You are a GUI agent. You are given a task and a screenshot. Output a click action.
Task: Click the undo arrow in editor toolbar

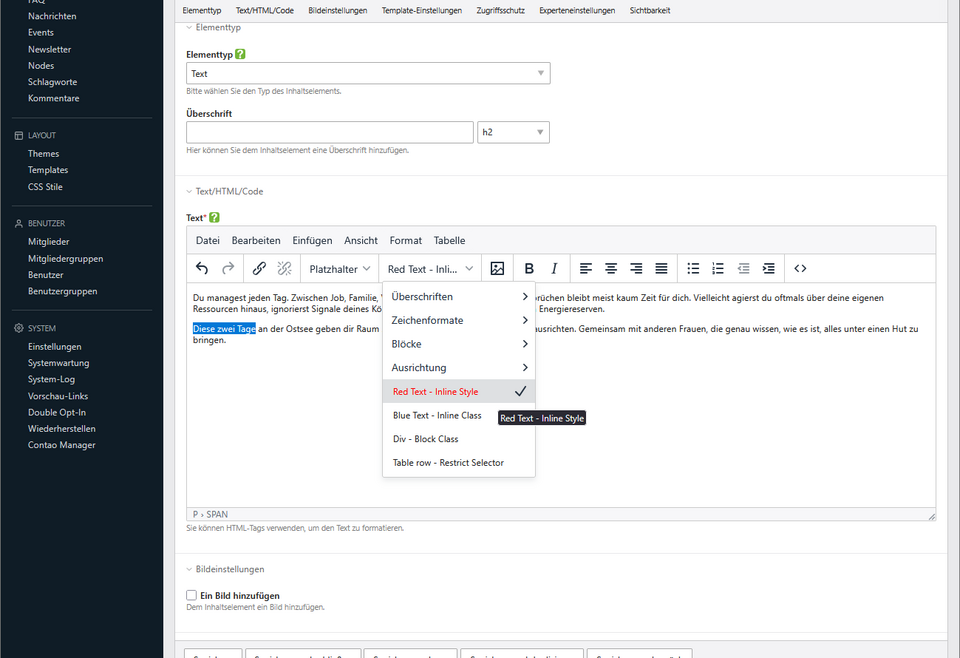tap(202, 268)
